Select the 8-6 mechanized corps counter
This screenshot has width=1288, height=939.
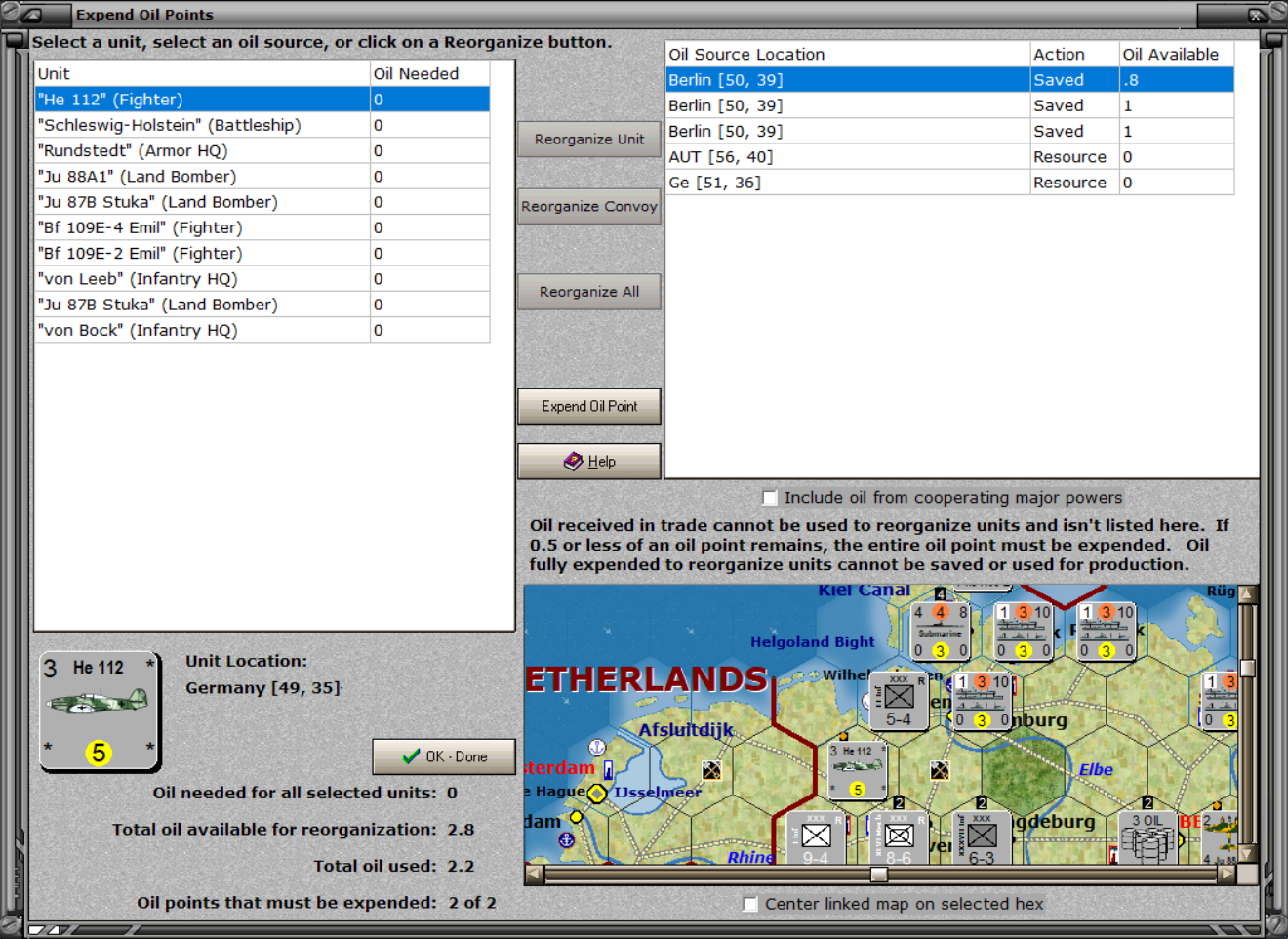point(899,838)
